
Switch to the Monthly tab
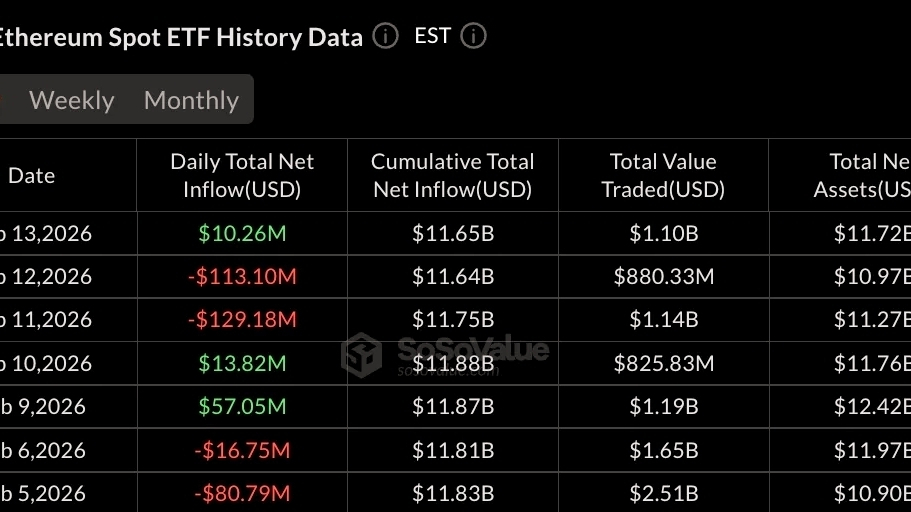point(191,100)
